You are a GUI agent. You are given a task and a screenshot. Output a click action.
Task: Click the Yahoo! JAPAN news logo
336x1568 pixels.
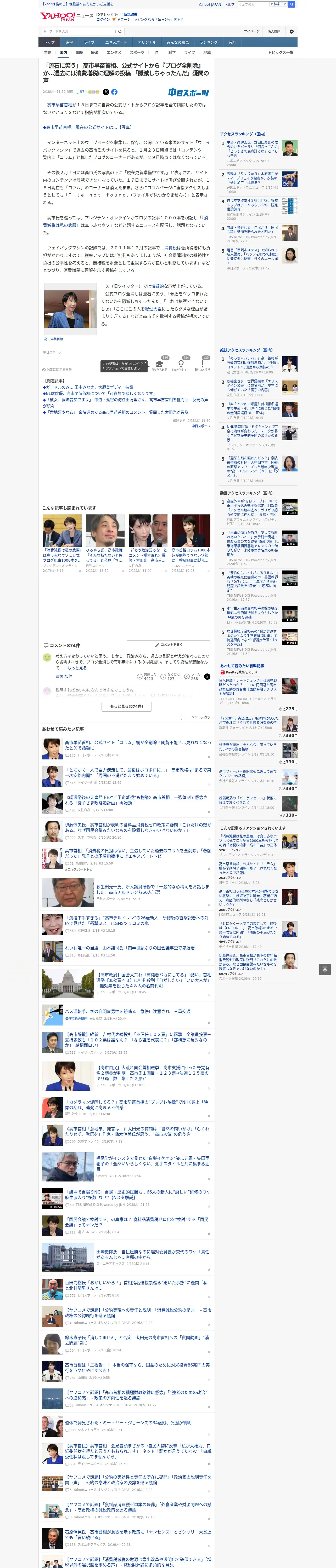66,16
